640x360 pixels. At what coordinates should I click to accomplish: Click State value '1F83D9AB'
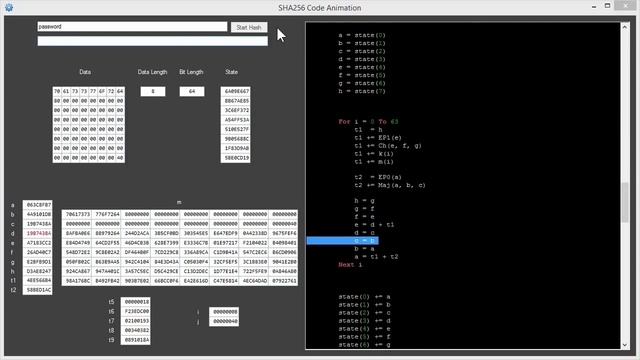(x=236, y=148)
